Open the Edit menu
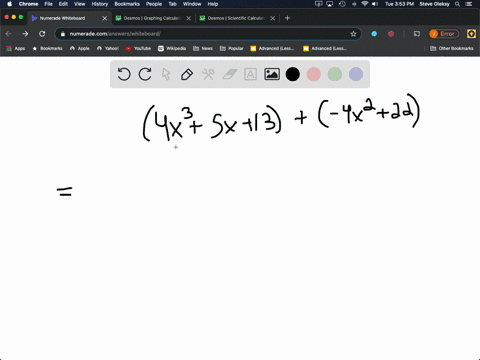 click(63, 4)
